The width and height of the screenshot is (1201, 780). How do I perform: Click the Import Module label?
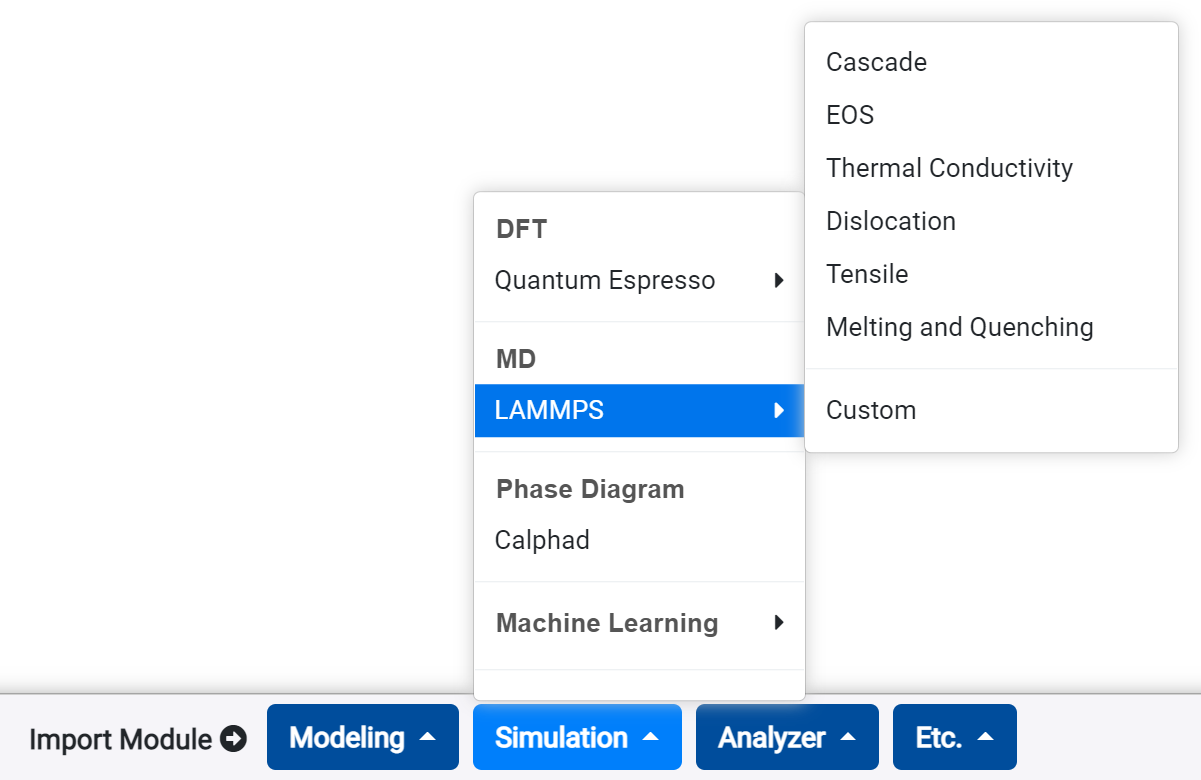120,740
